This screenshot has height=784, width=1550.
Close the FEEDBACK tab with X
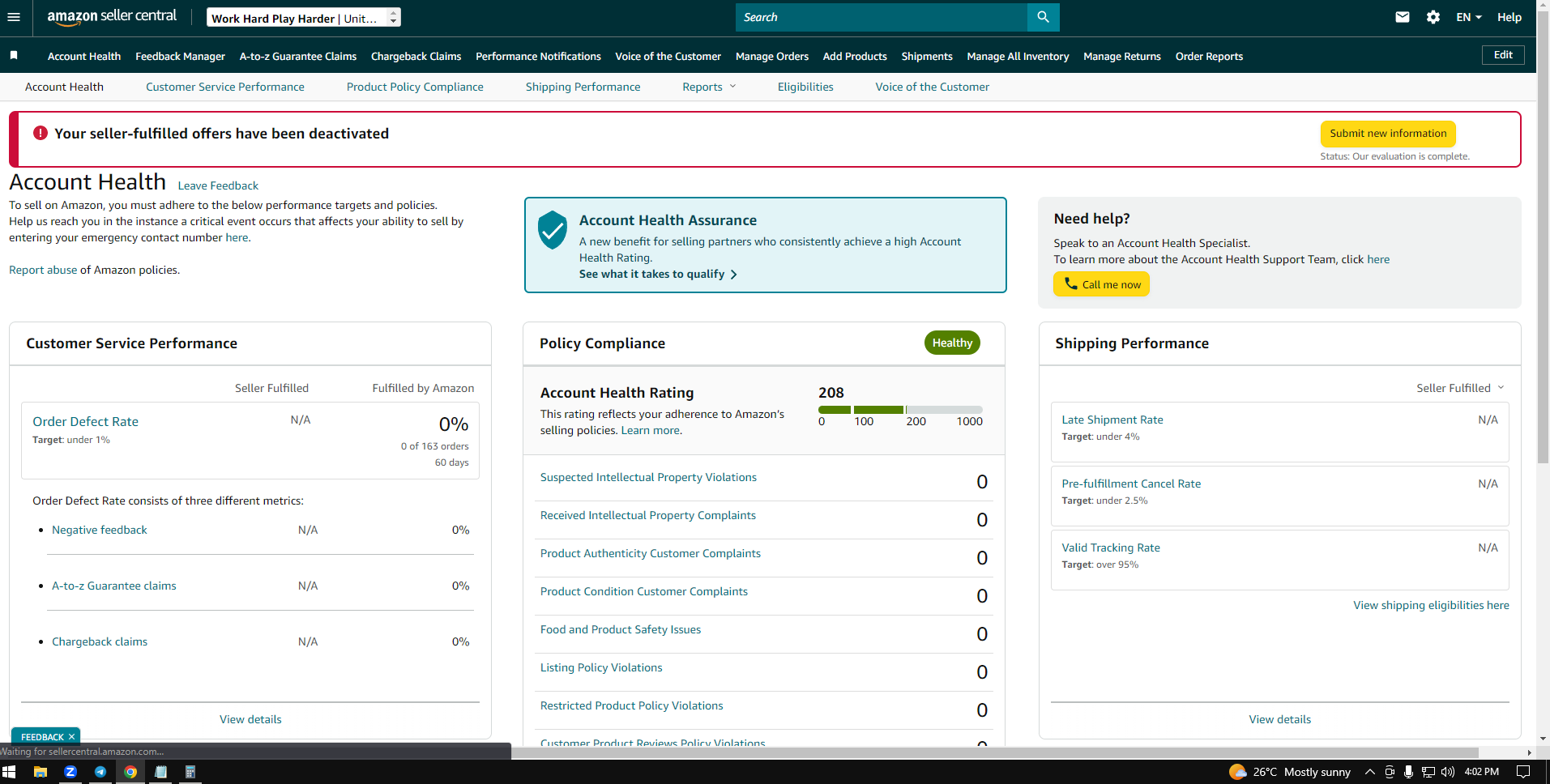pos(71,737)
